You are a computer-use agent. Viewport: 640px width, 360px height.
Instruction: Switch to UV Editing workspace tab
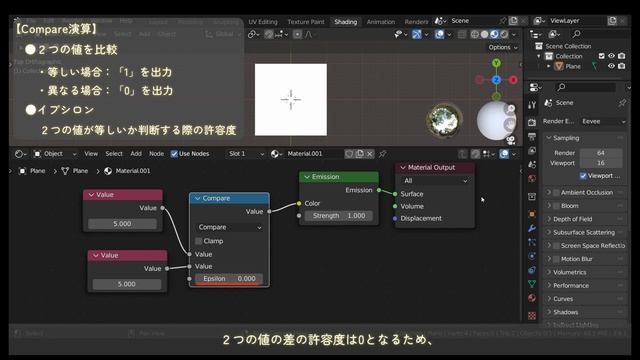pyautogui.click(x=263, y=22)
